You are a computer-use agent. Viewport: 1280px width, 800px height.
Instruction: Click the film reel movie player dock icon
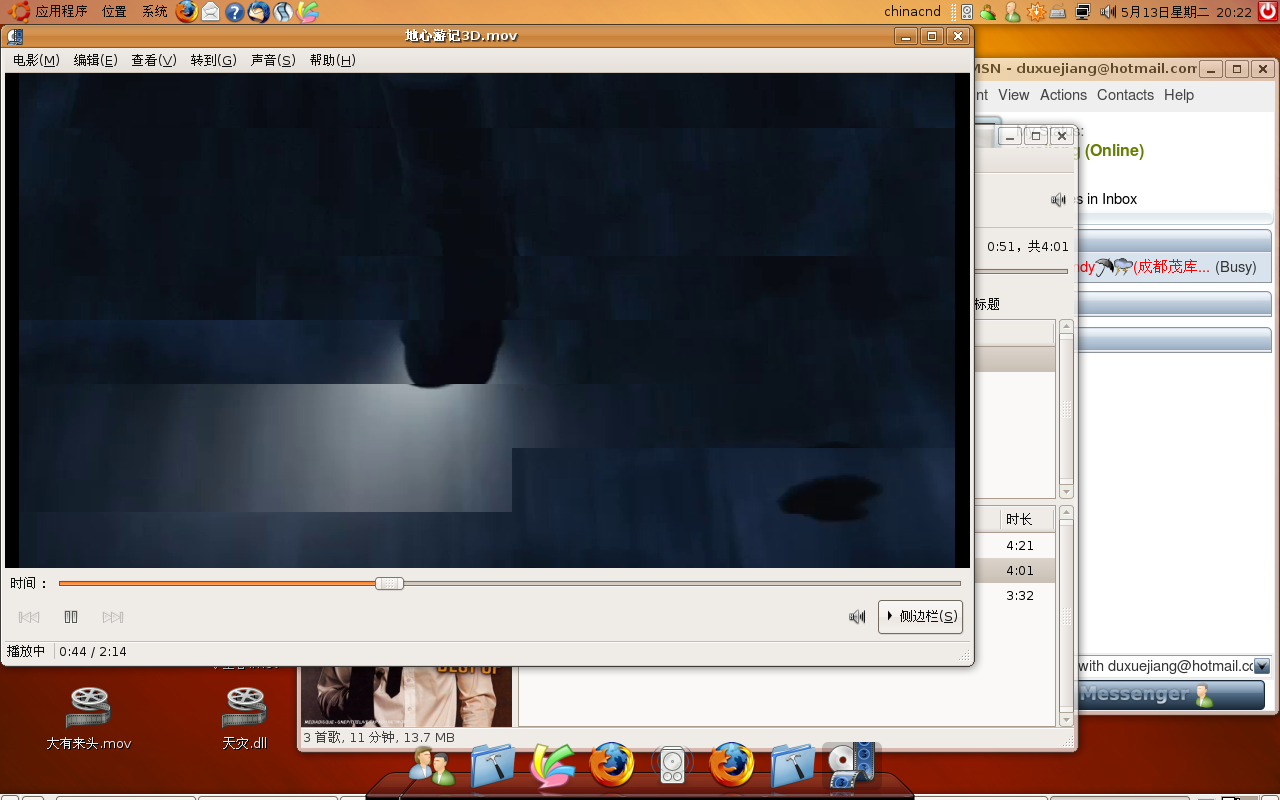point(852,766)
